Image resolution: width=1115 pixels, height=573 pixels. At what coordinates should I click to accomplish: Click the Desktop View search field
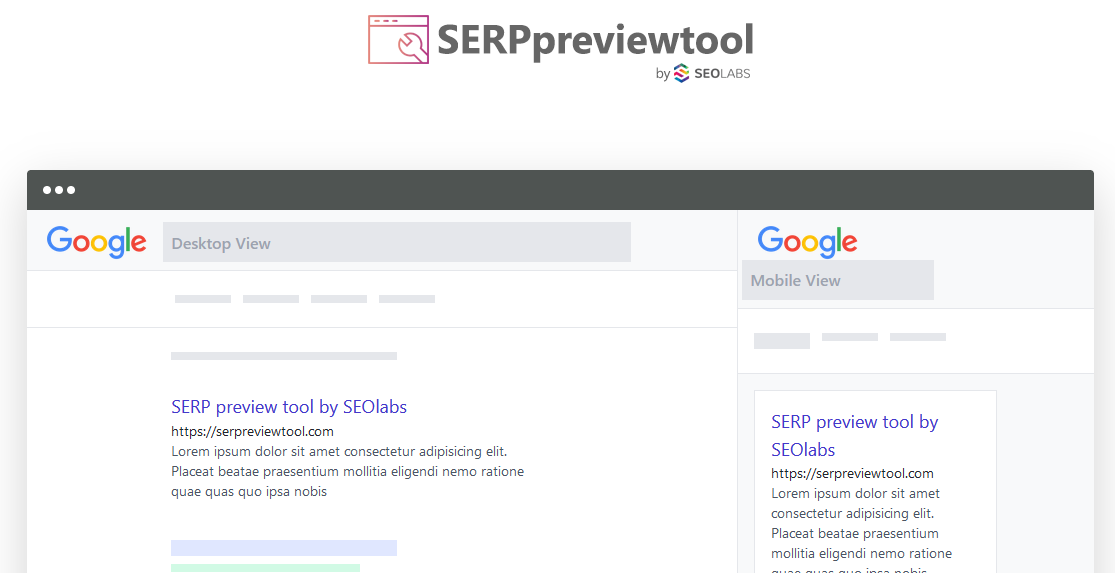397,242
